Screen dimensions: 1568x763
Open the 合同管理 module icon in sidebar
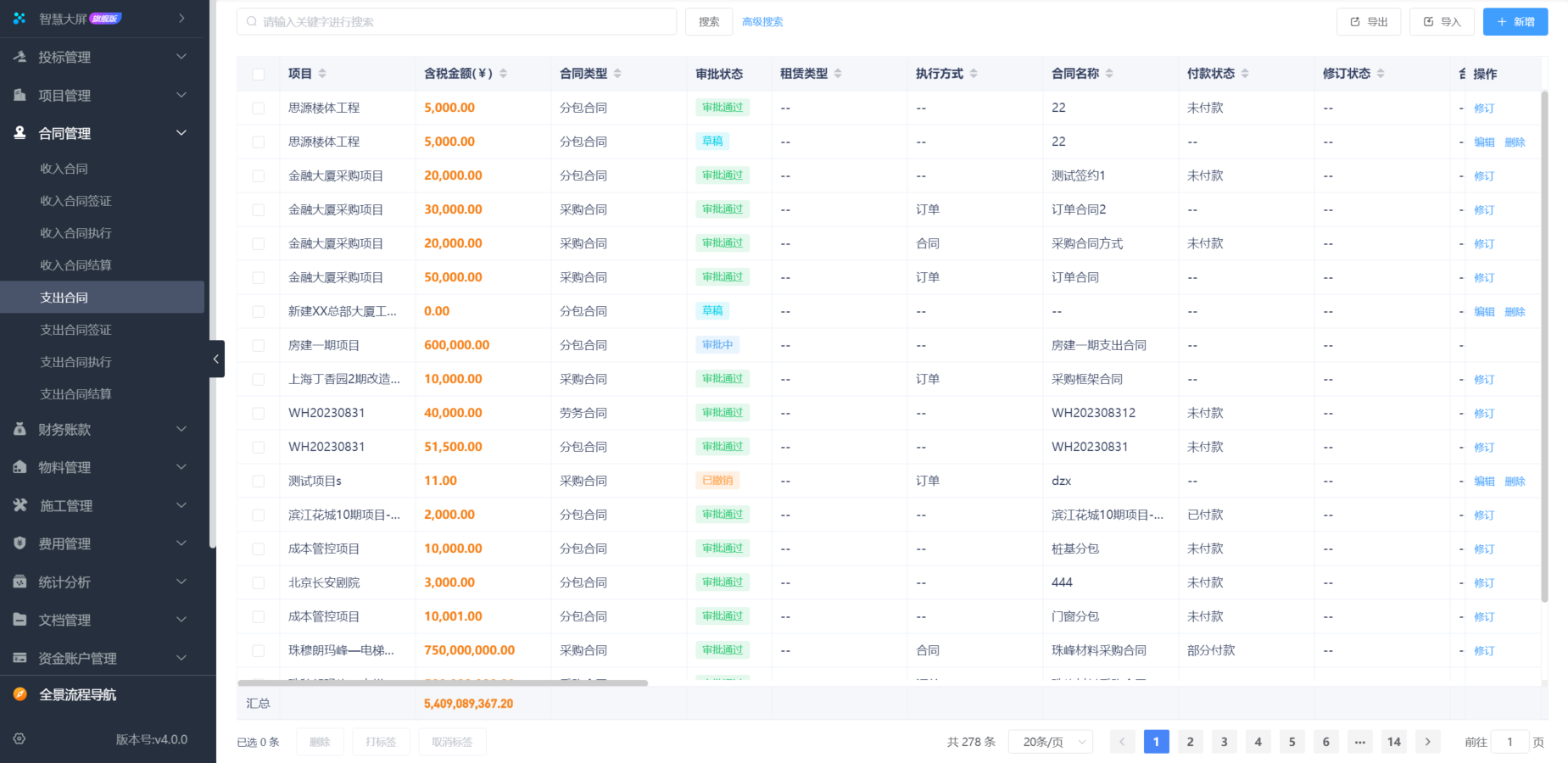tap(20, 133)
